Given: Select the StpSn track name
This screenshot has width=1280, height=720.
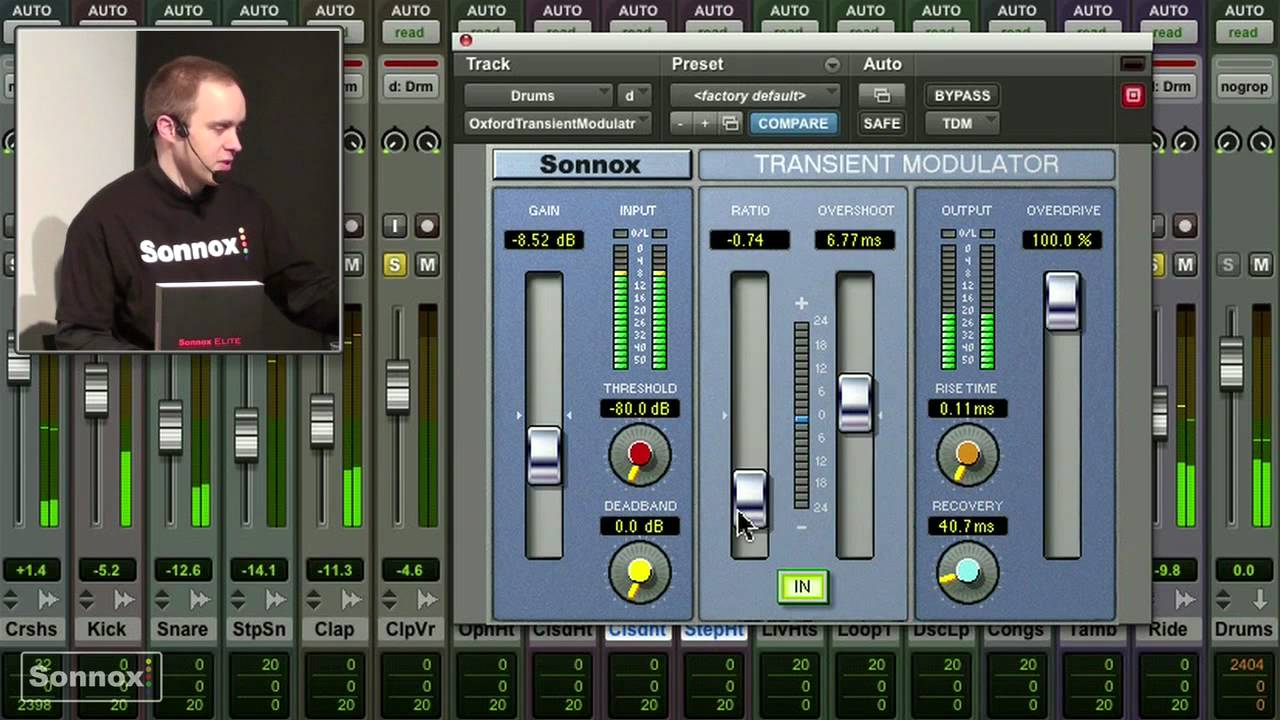Looking at the screenshot, I should click(x=258, y=630).
